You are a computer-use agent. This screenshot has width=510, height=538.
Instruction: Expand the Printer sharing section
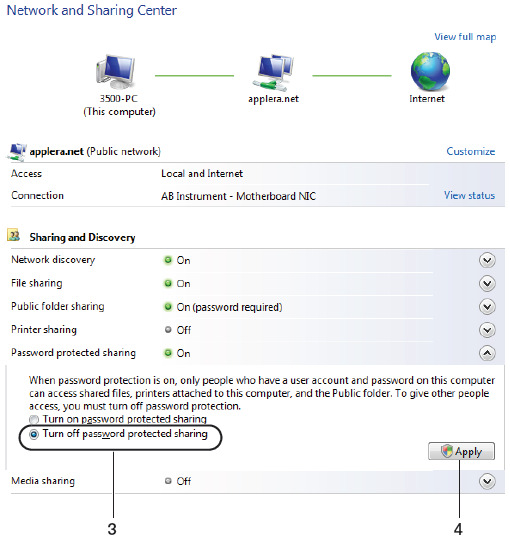tap(487, 330)
